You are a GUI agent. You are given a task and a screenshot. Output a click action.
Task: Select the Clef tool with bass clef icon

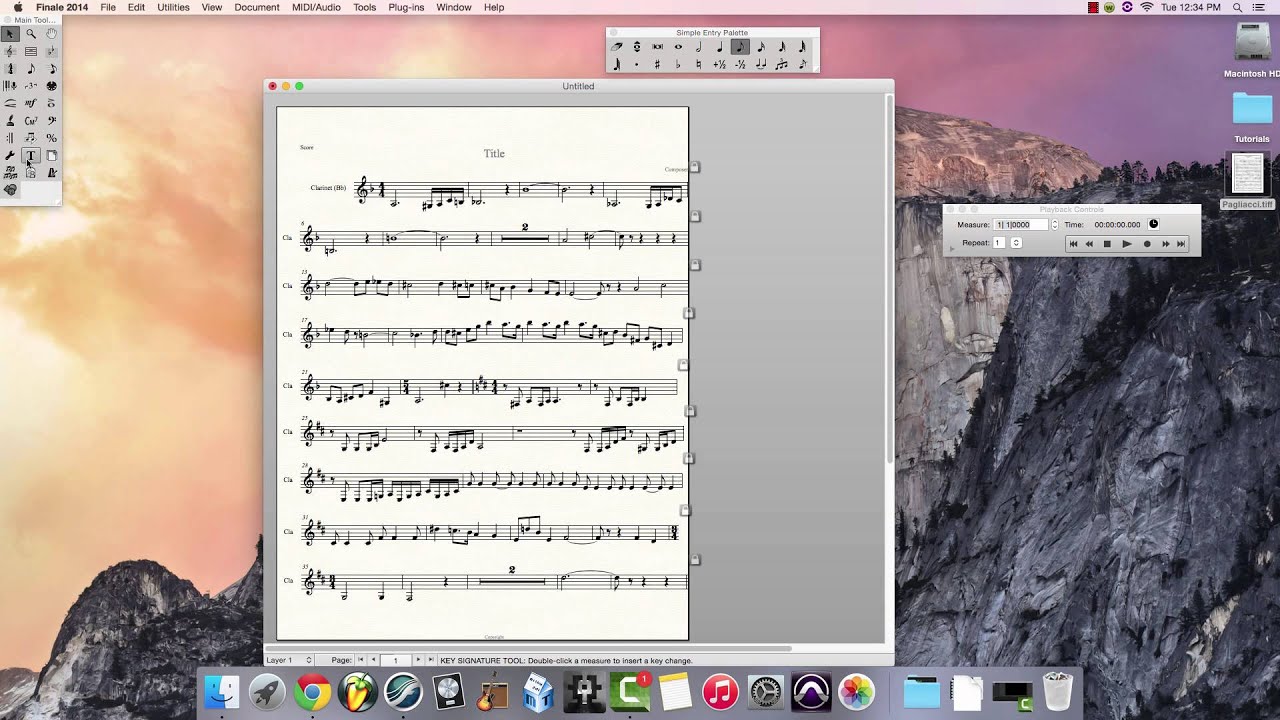[52, 120]
